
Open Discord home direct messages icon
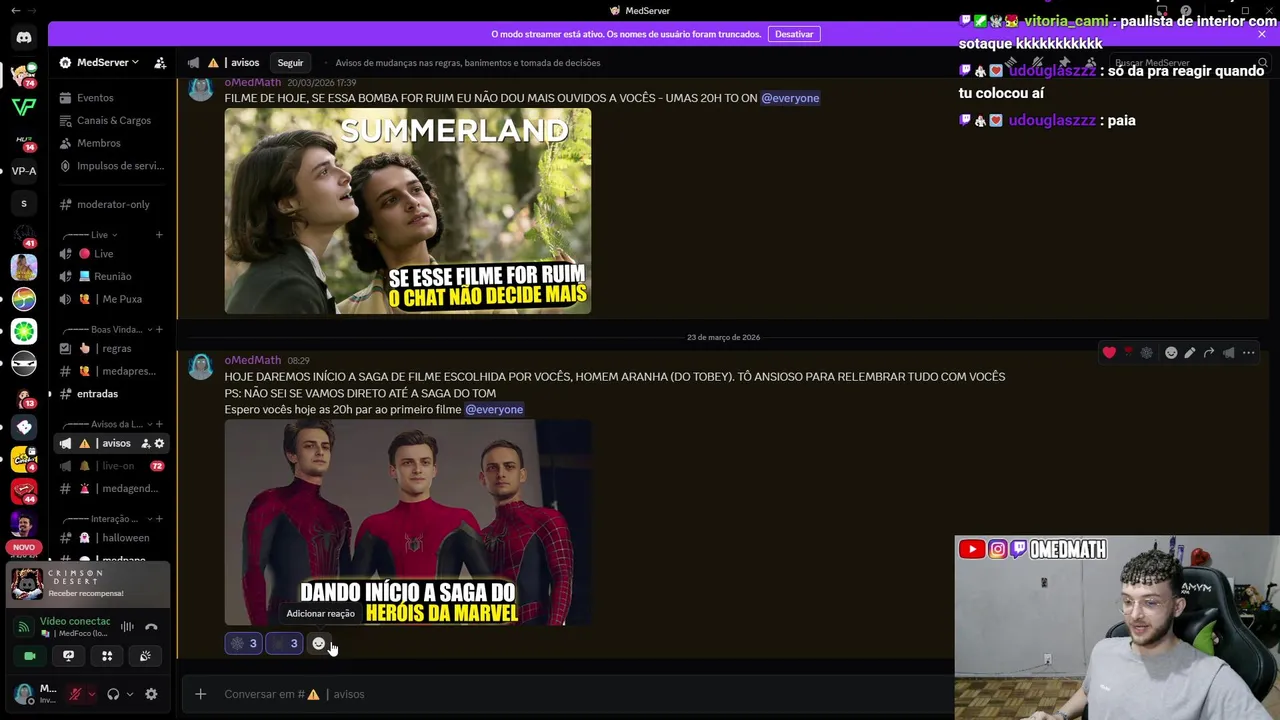coord(24,38)
